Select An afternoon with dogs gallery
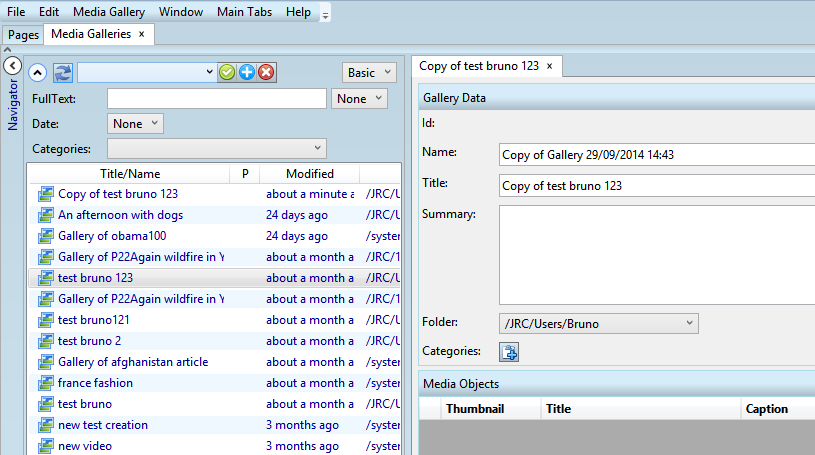815x455 pixels. coord(215,215)
